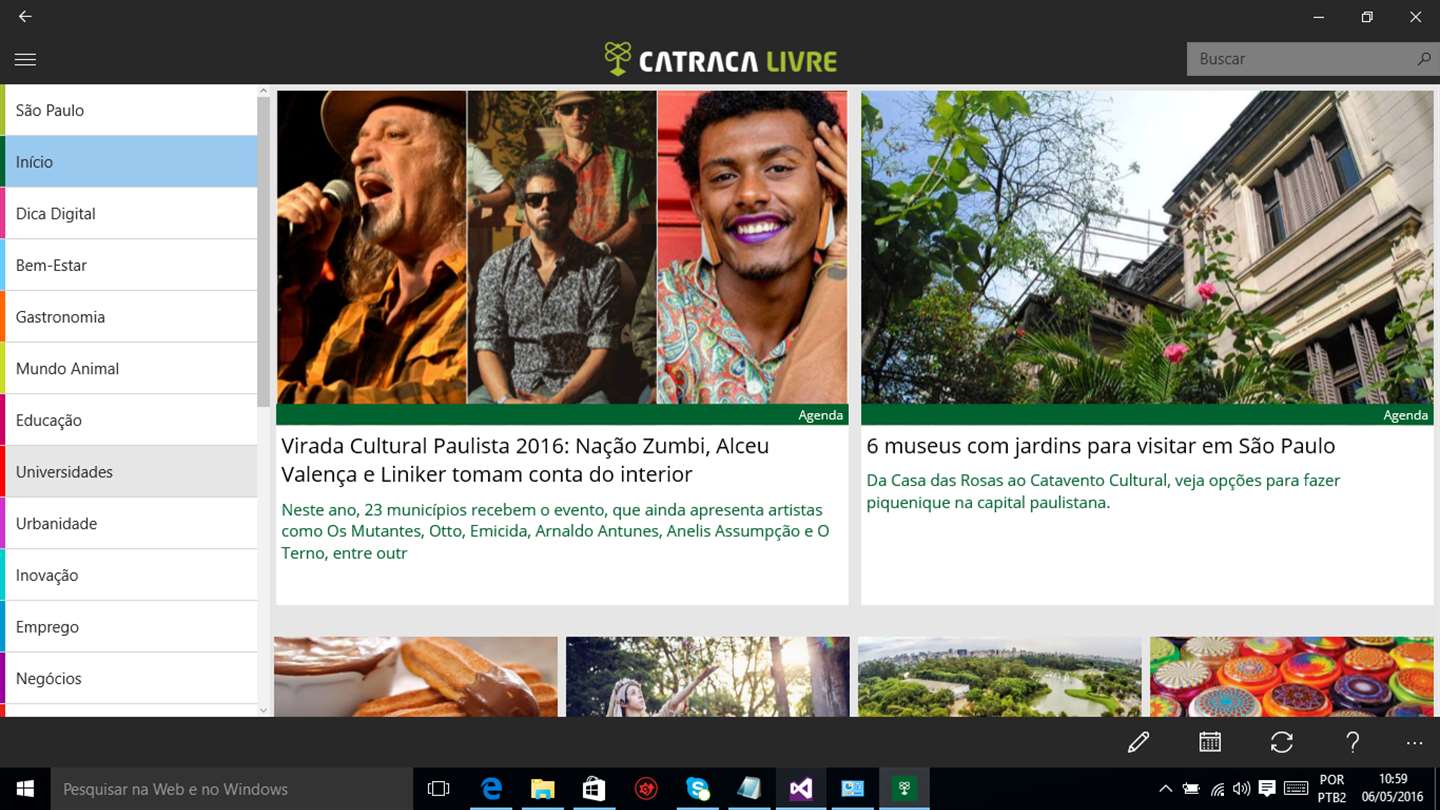Open the touch keyboard tray icon
This screenshot has height=810, width=1440.
[1295, 789]
